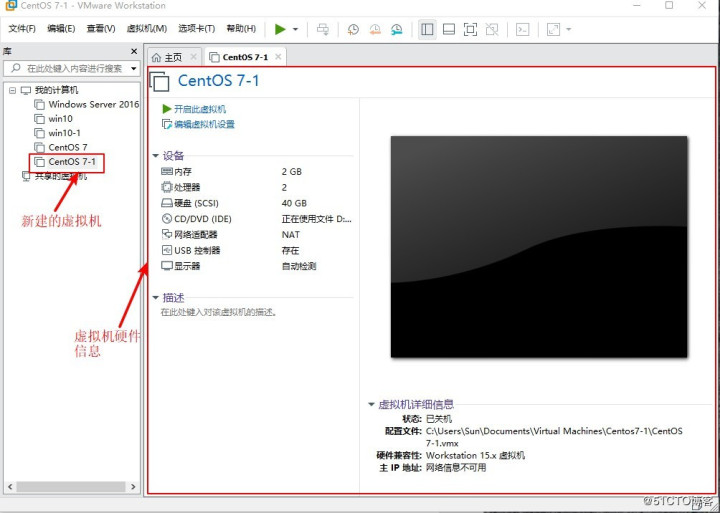This screenshot has height=513, width=720.
Task: Open the console view icon
Action: (x=523, y=29)
